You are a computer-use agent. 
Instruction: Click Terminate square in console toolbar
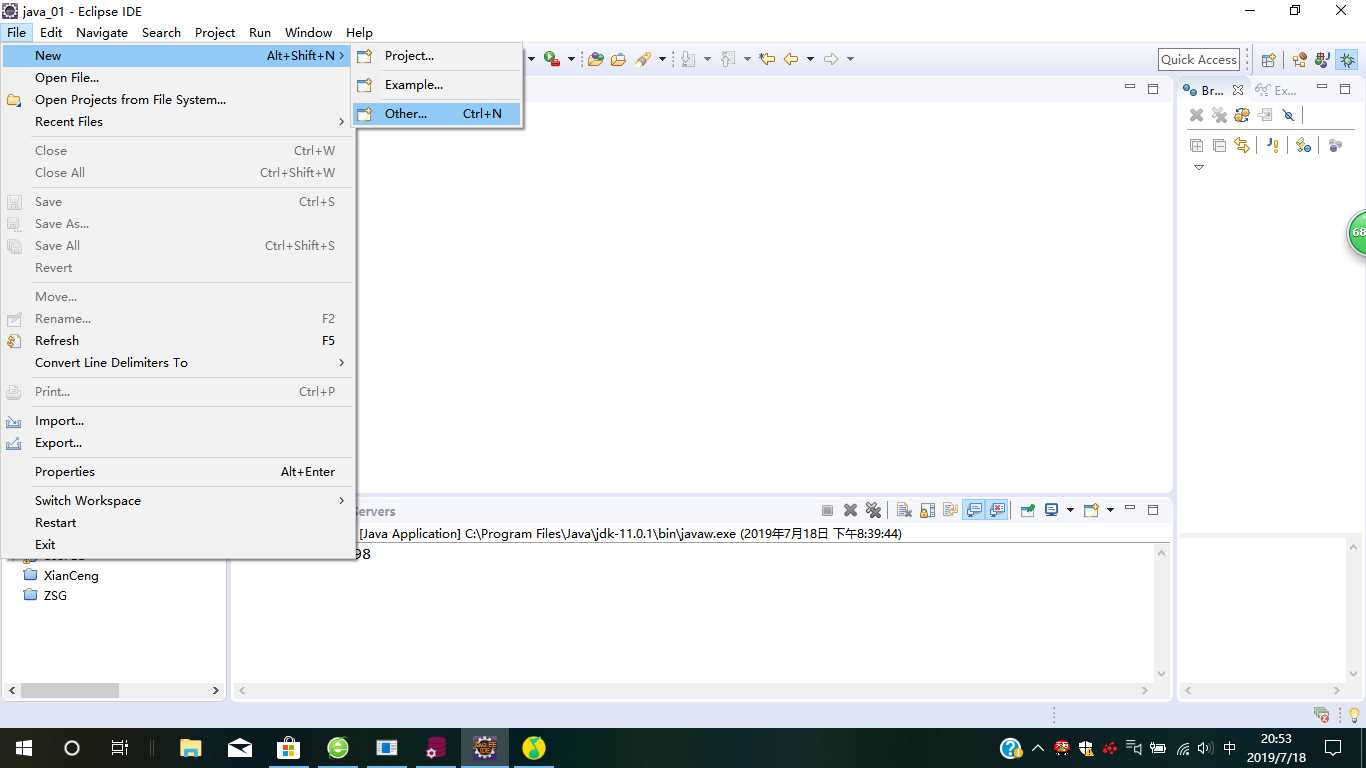click(827, 510)
